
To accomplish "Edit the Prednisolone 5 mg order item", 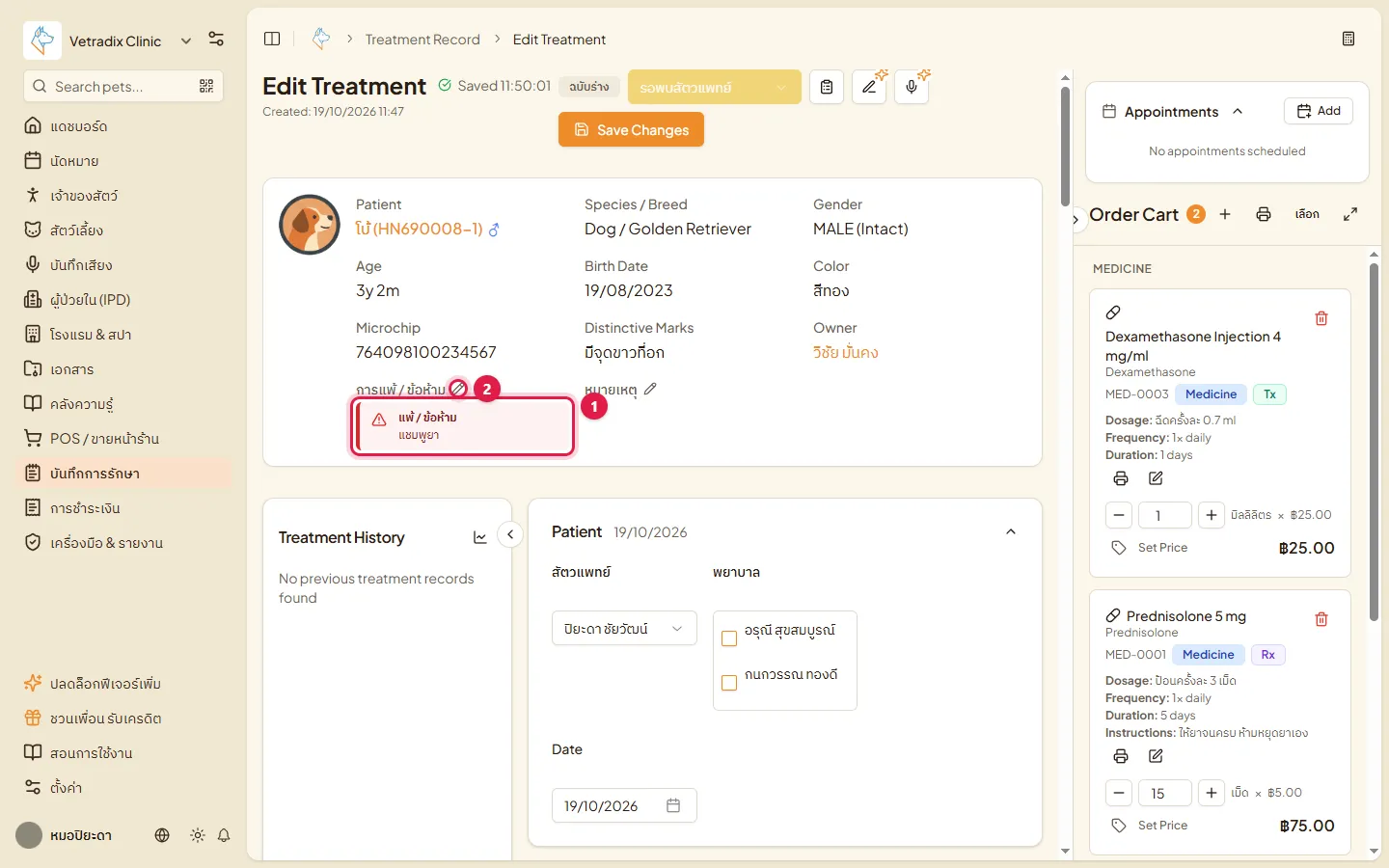I will point(1156,756).
